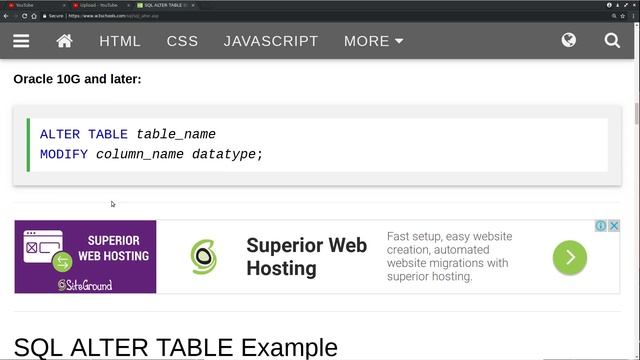
Task: Click the green arrow ad button
Action: pyautogui.click(x=570, y=257)
